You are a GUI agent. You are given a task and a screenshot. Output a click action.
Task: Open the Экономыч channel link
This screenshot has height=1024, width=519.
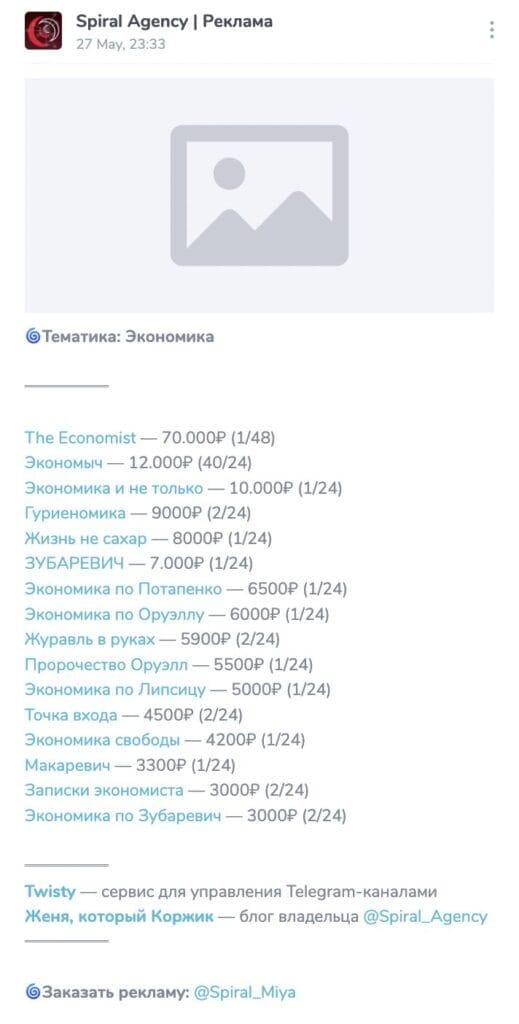[x=64, y=463]
